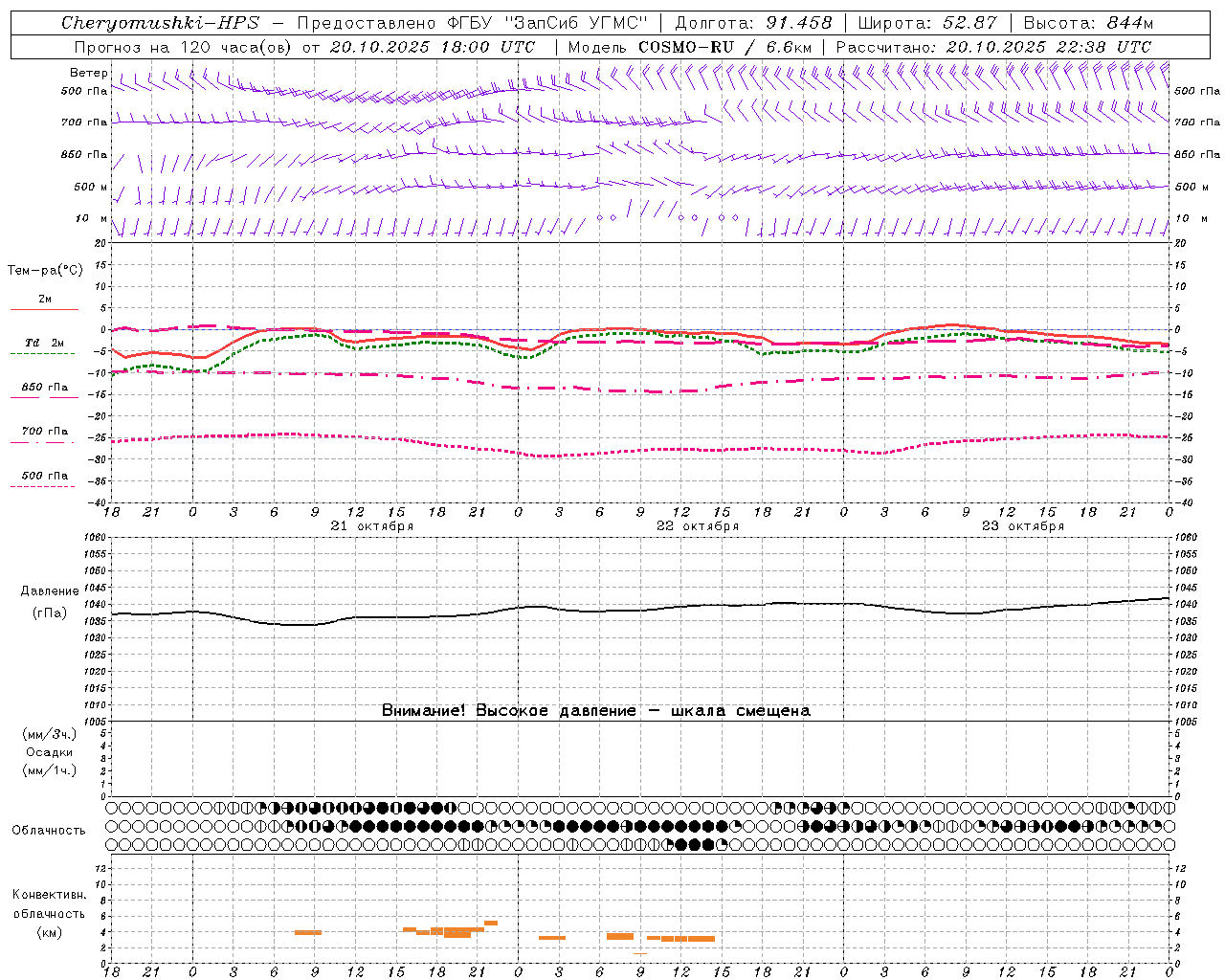Click the Тем-ра(°C) axis title
Image resolution: width=1225 pixels, height=980 pixels.
point(45,271)
